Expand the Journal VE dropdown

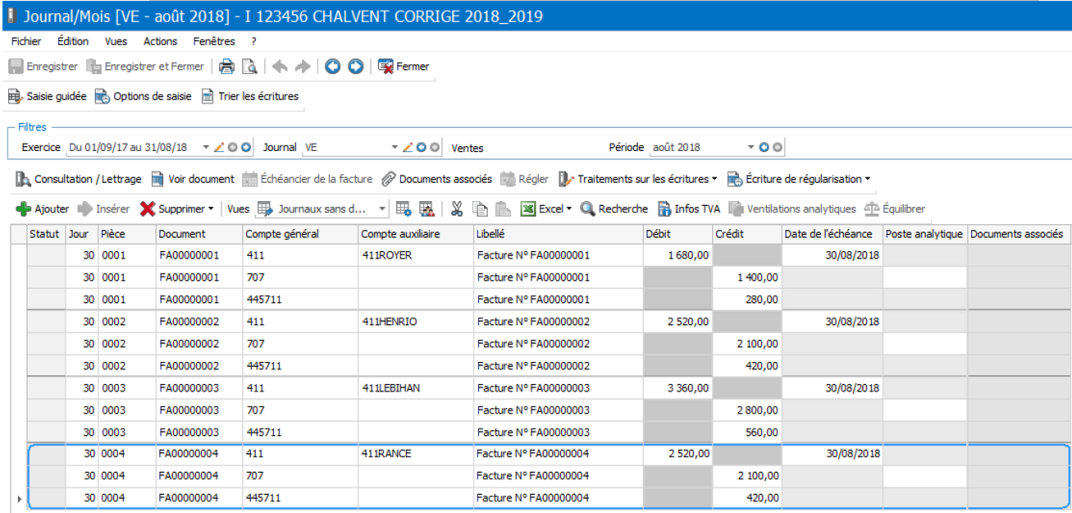[394, 147]
